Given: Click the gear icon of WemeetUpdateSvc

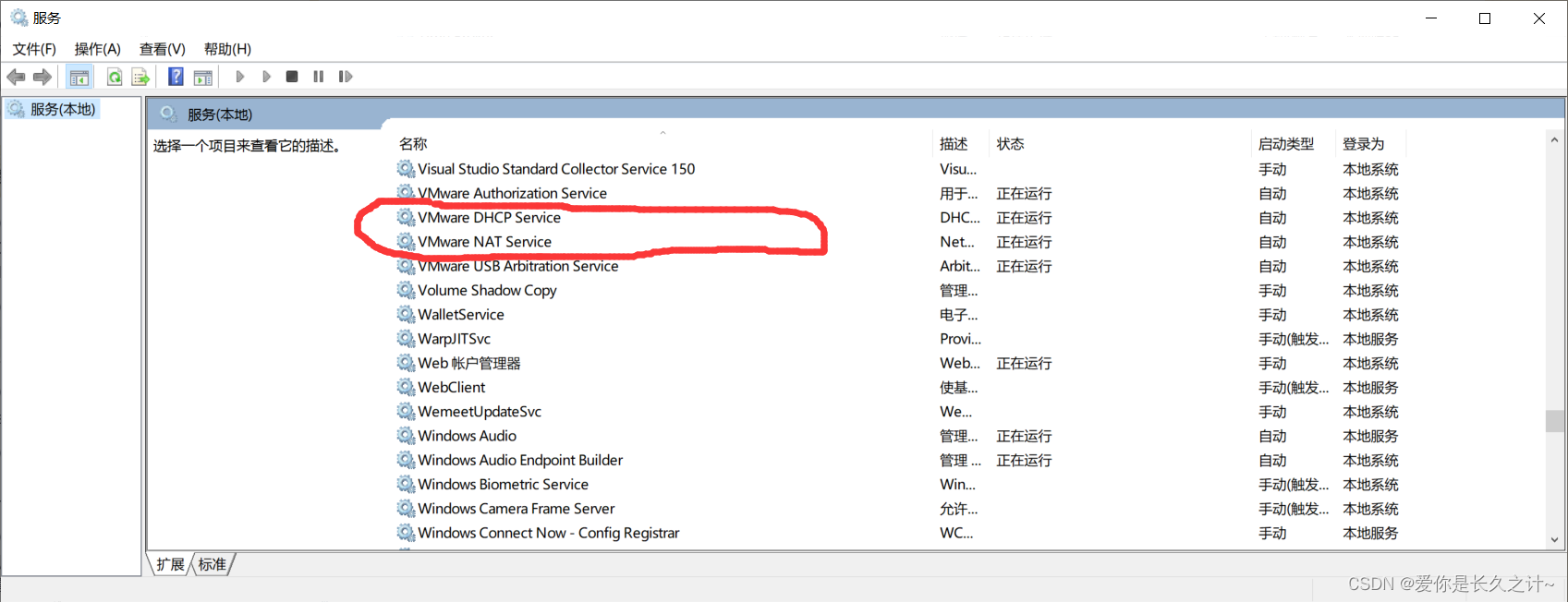Looking at the screenshot, I should click(x=406, y=411).
